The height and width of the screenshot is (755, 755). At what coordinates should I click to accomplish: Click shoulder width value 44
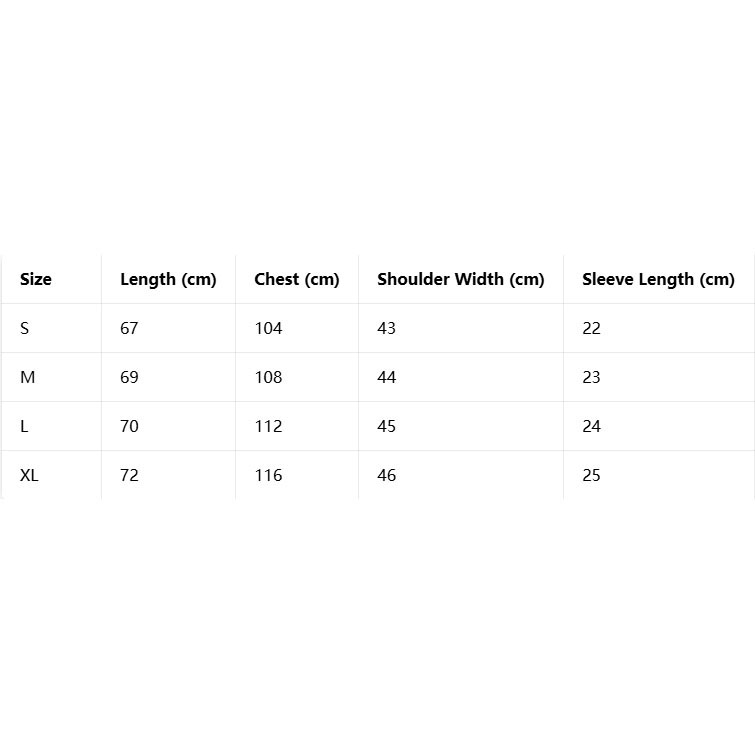pyautogui.click(x=386, y=377)
